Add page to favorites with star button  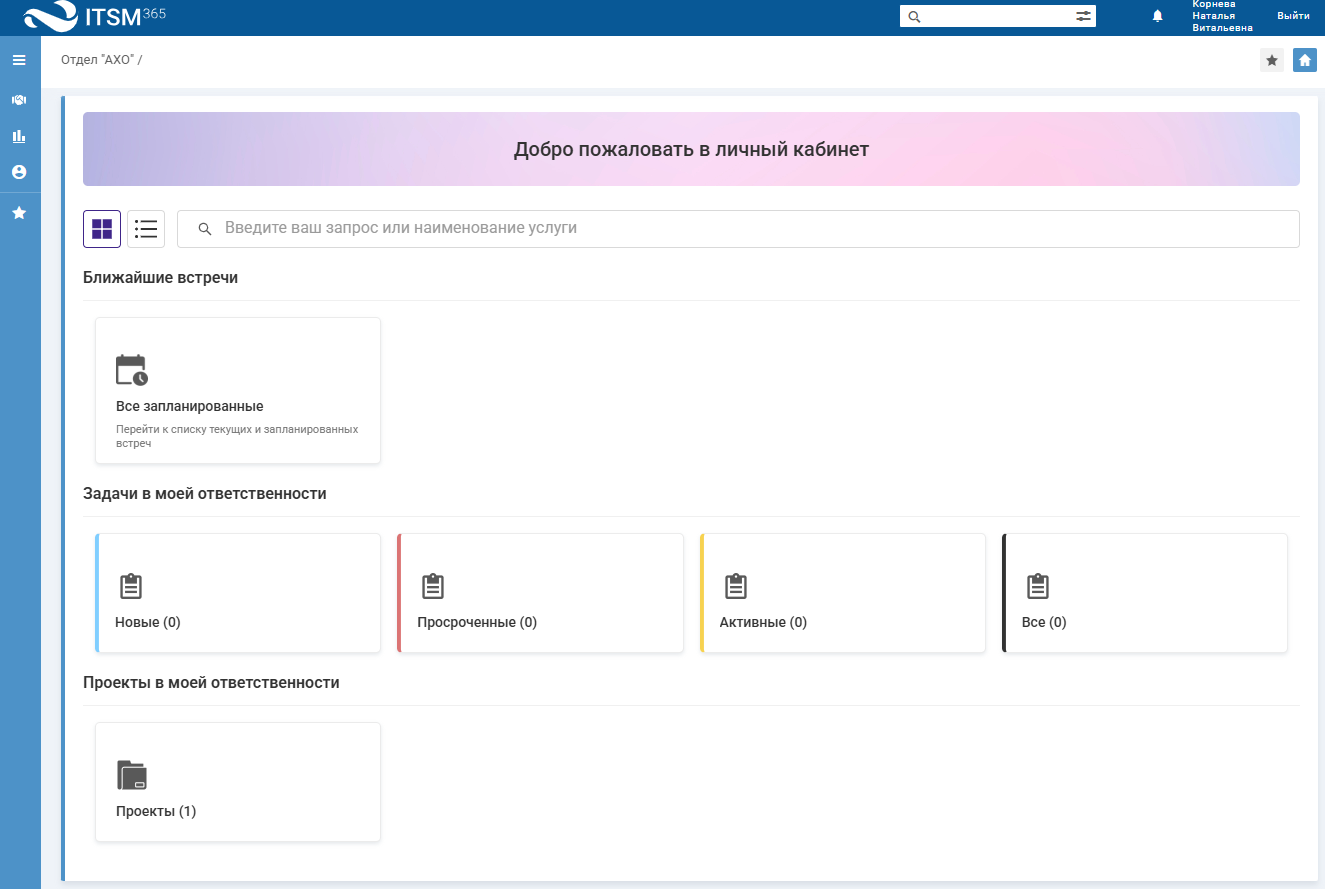(x=1271, y=60)
